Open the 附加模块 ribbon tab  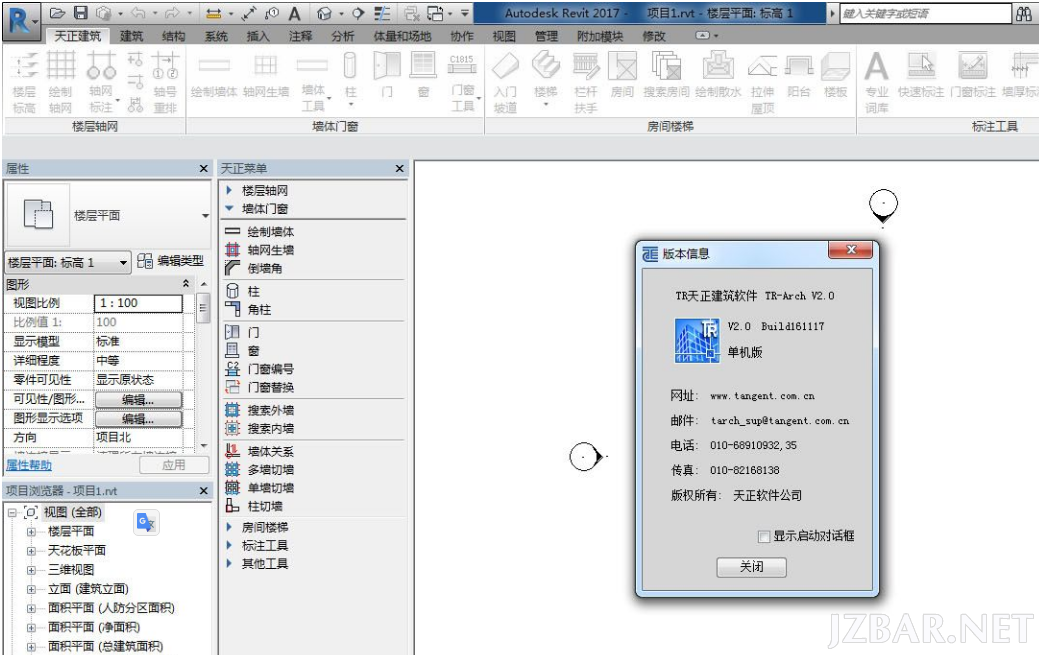point(600,36)
